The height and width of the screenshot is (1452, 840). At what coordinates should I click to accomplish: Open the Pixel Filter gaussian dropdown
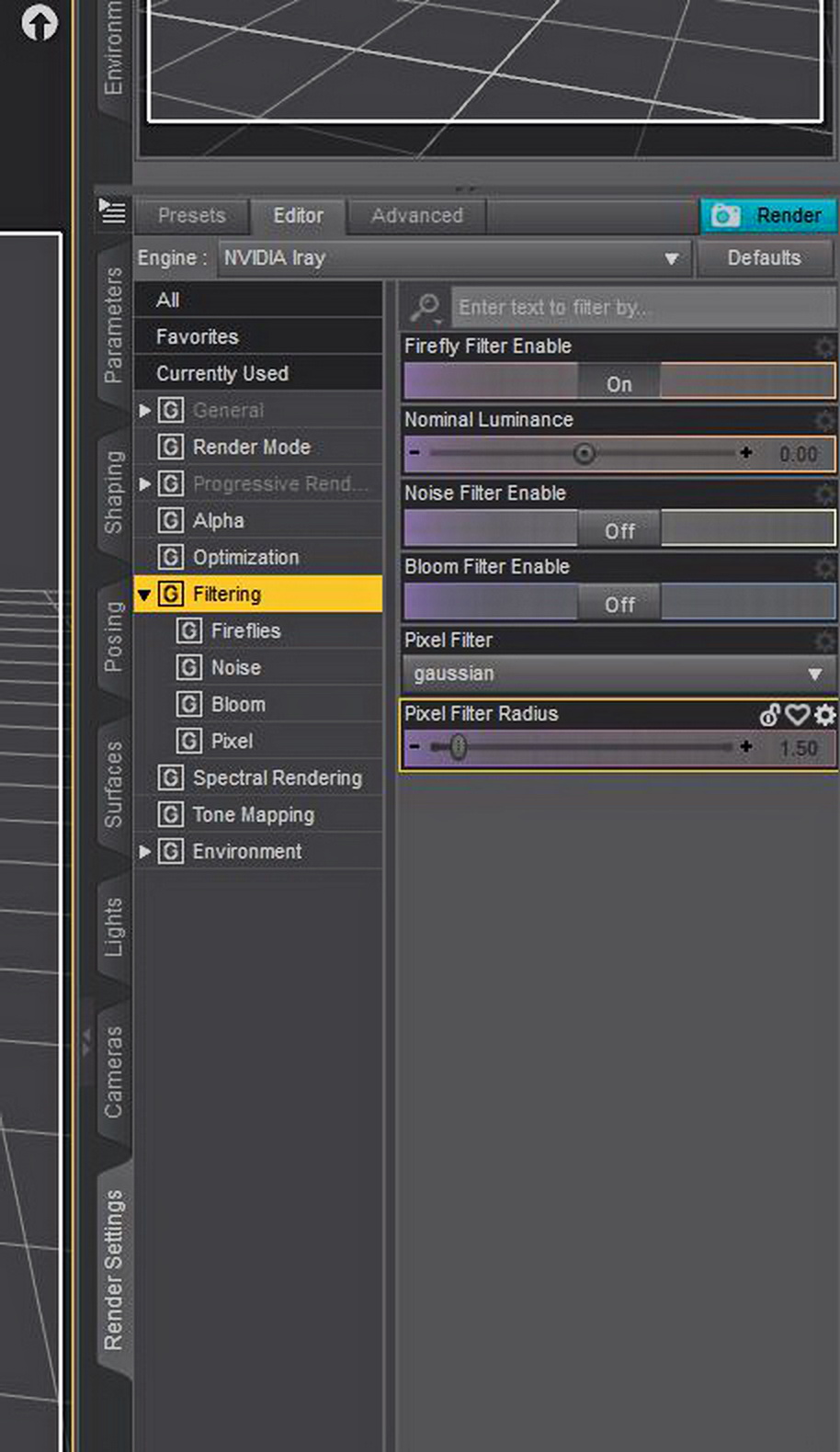click(x=619, y=674)
